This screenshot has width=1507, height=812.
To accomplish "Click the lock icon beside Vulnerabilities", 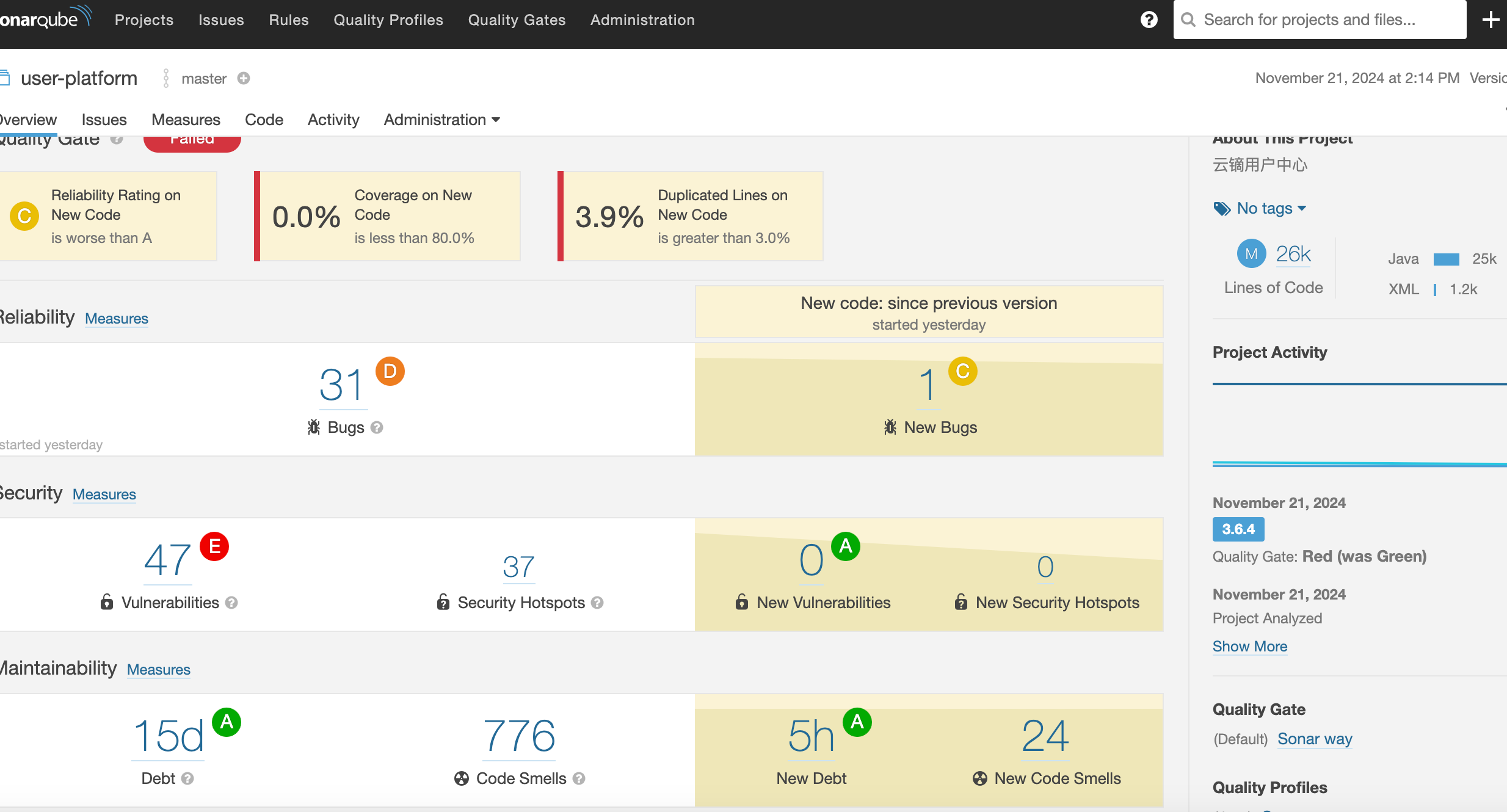I will [107, 602].
